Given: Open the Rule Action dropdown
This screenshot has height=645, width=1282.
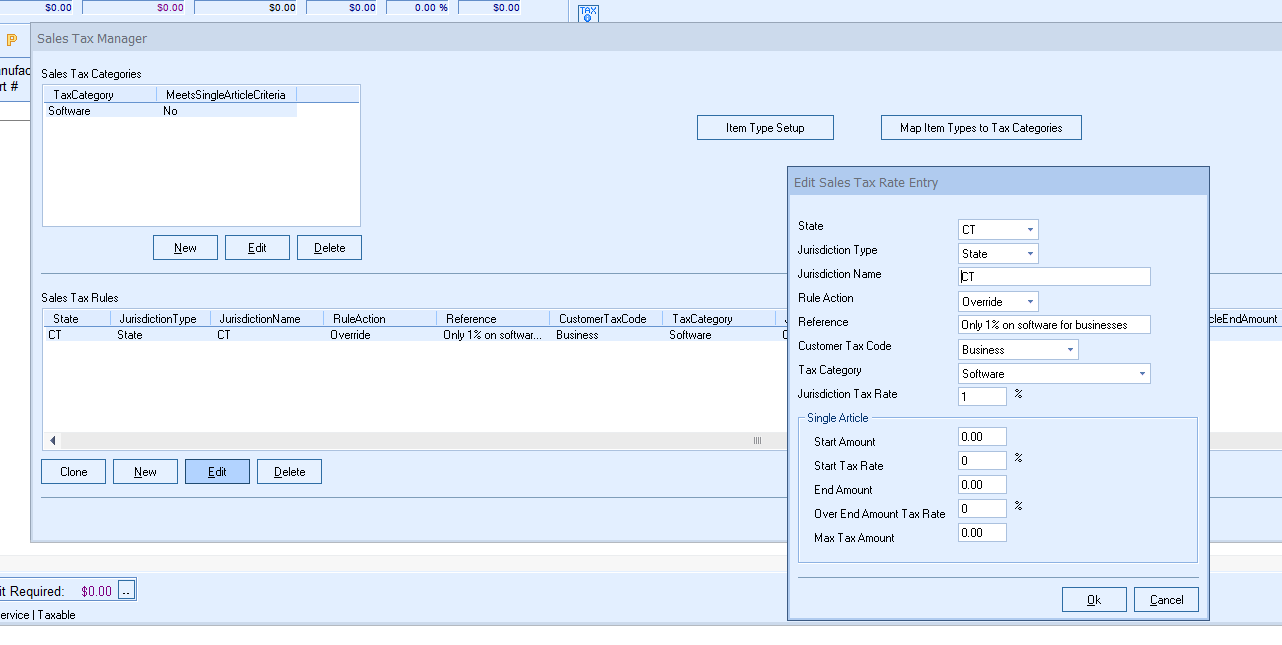Looking at the screenshot, I should 1030,302.
